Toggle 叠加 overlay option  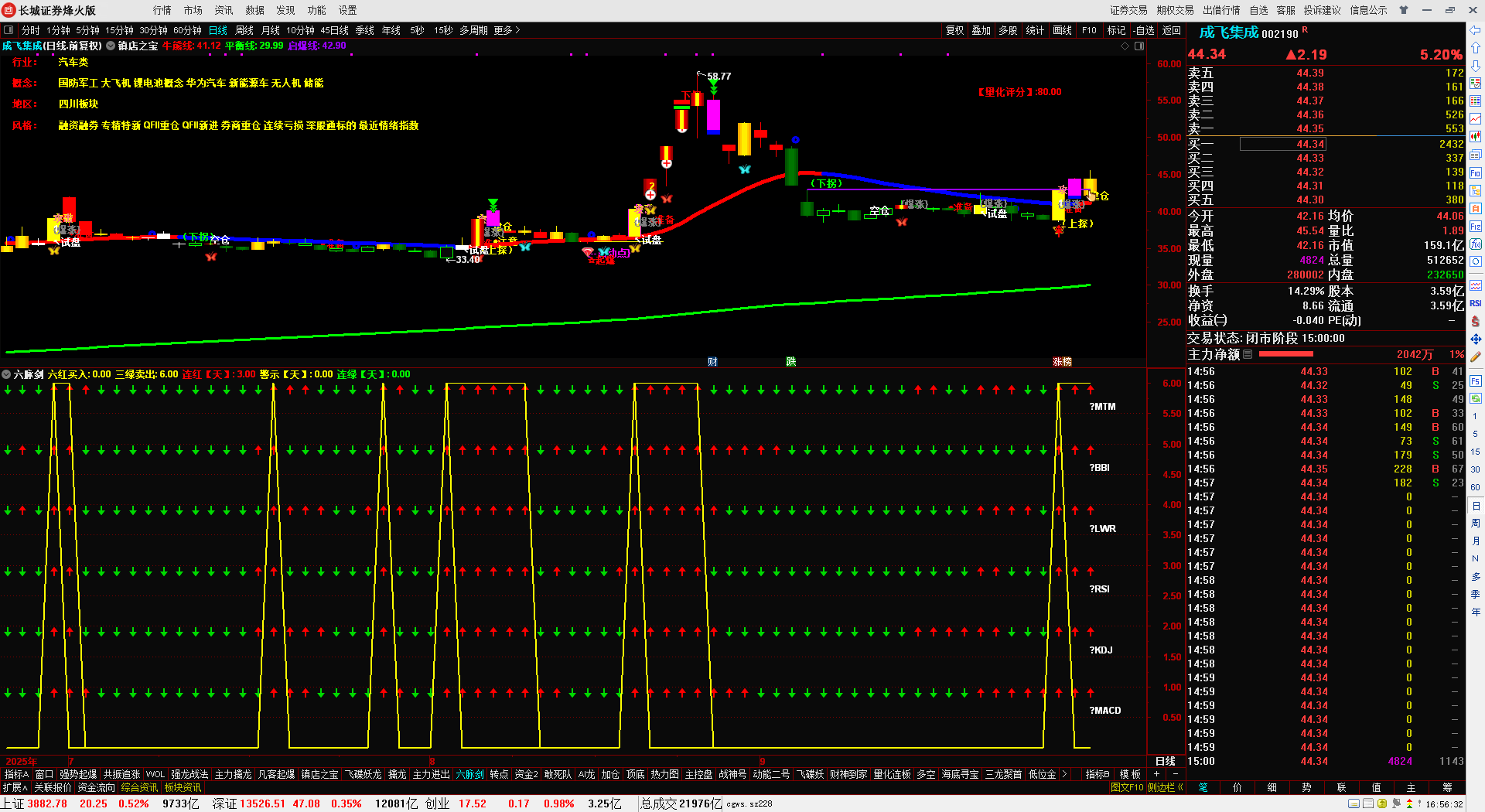pos(981,30)
